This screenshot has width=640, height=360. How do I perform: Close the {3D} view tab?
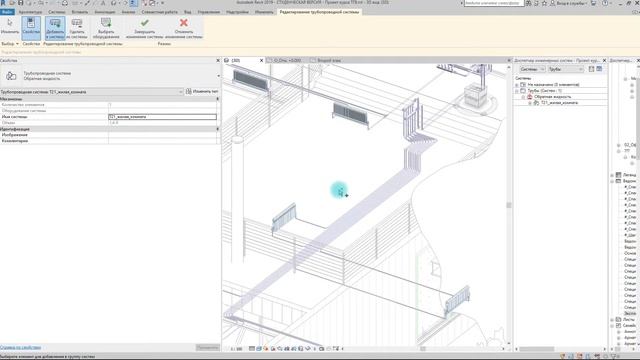(262, 60)
